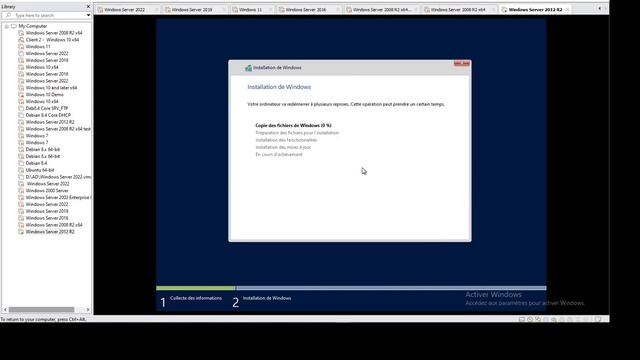Click the Windows 10 Demo VM icon
The image size is (640, 360).
pyautogui.click(x=21, y=95)
